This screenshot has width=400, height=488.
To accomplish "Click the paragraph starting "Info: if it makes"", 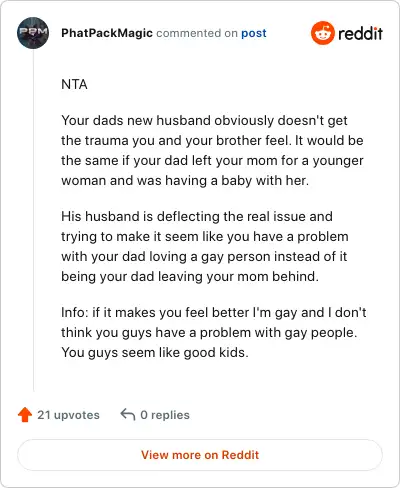I will click(x=214, y=332).
